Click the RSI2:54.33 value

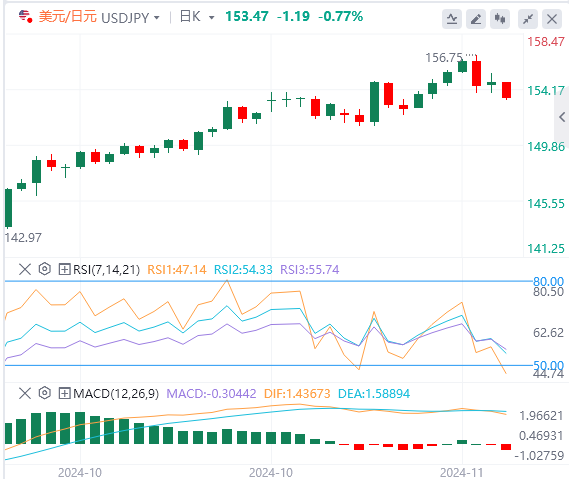243,270
